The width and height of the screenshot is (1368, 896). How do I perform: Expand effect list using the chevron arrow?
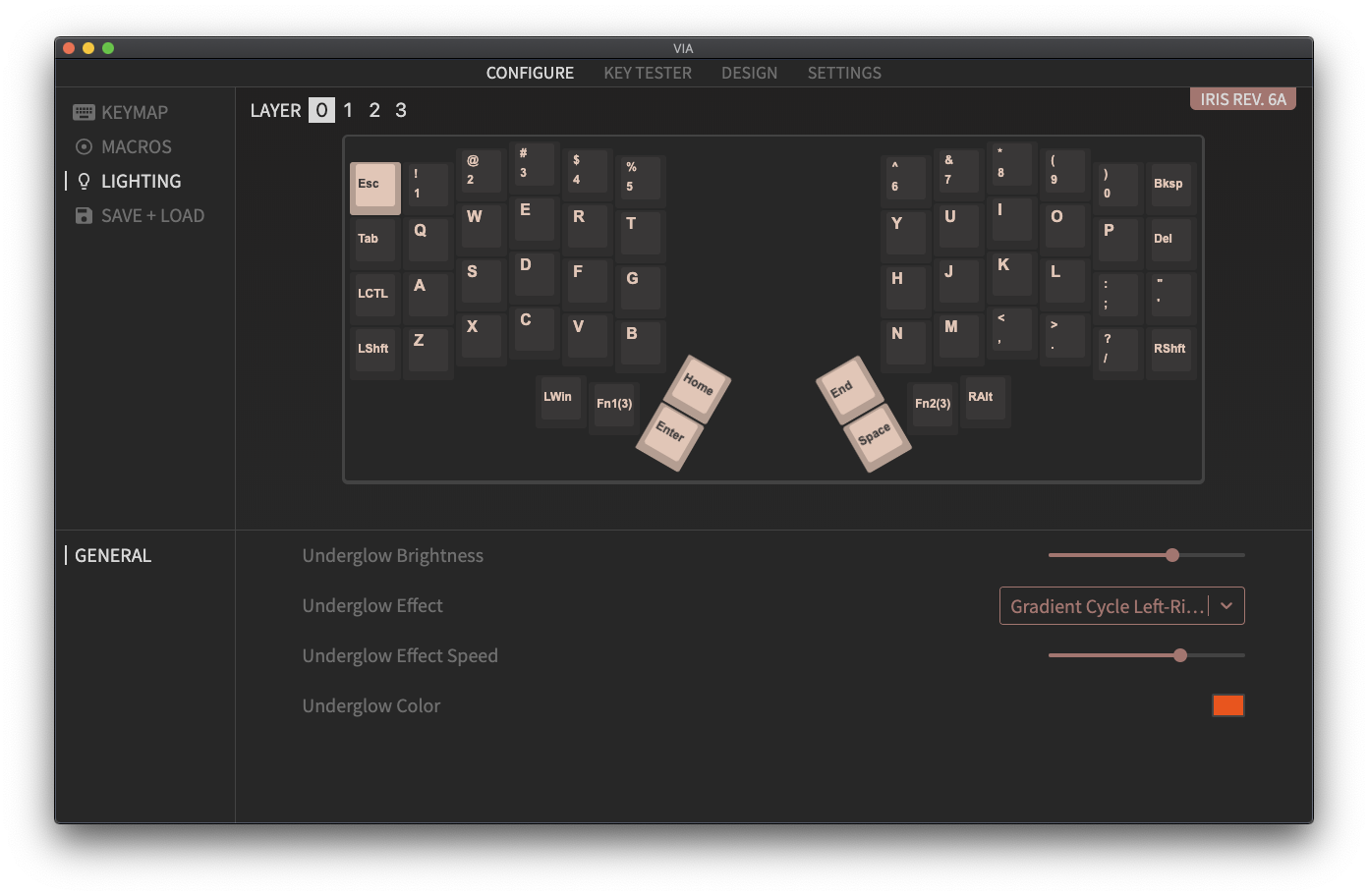[1226, 606]
